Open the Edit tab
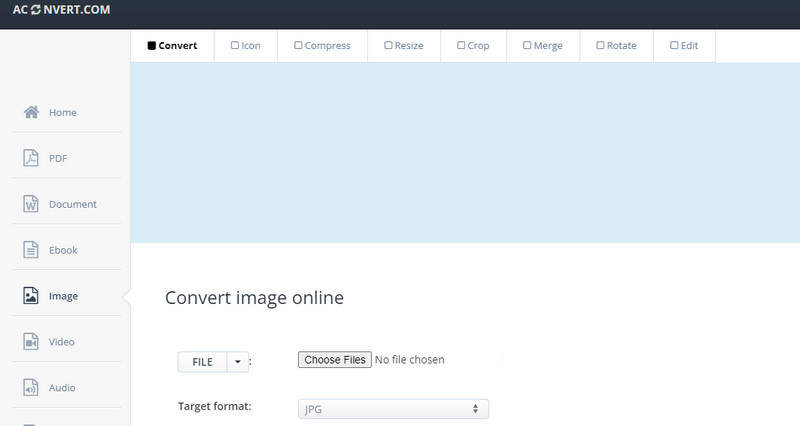Image resolution: width=800 pixels, height=426 pixels. coord(684,46)
